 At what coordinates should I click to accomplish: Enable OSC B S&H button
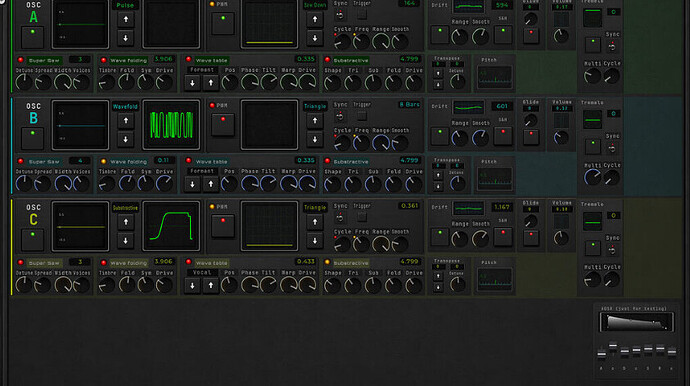503,136
